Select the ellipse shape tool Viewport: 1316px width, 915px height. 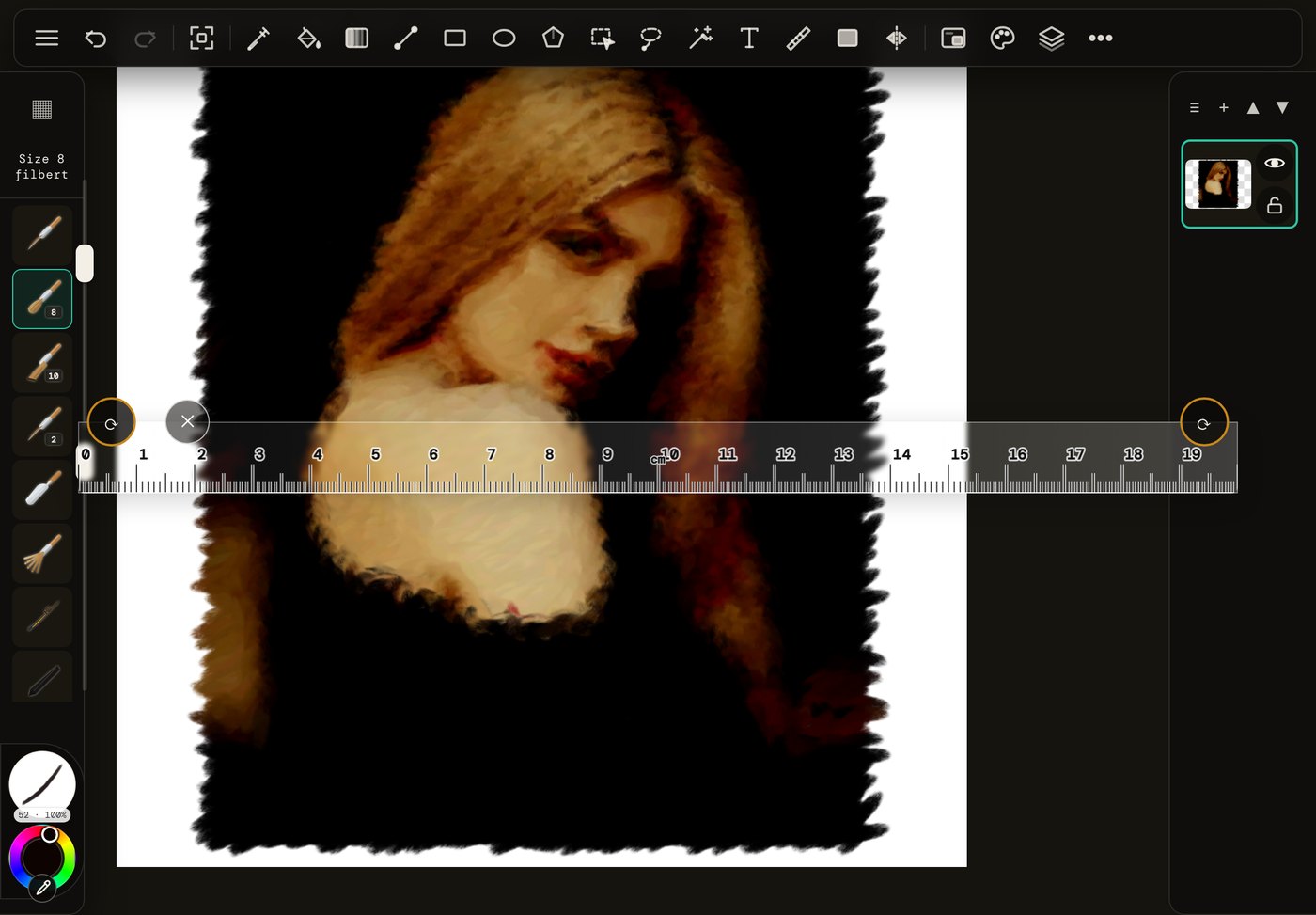pos(504,39)
